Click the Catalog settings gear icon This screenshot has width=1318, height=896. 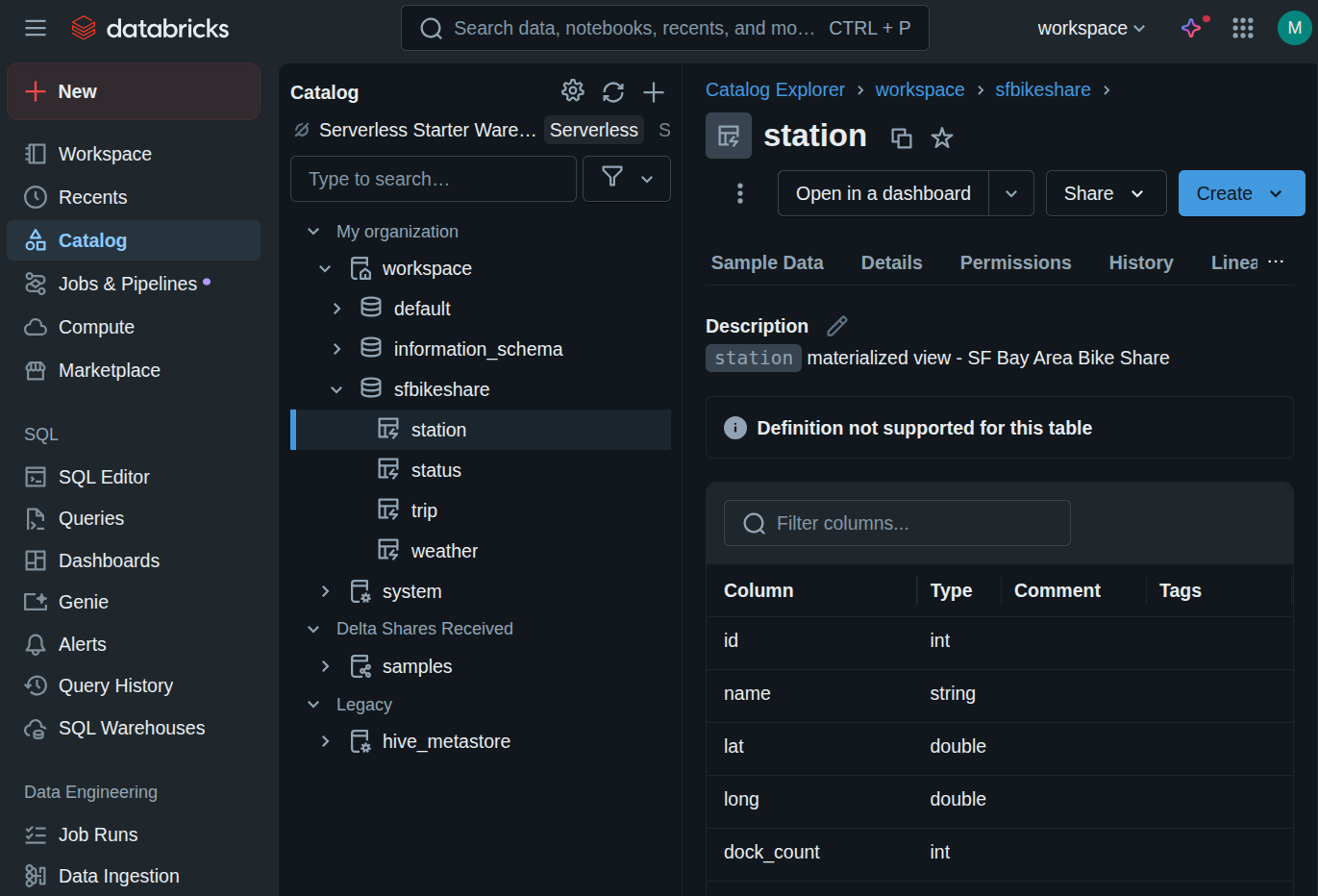572,91
